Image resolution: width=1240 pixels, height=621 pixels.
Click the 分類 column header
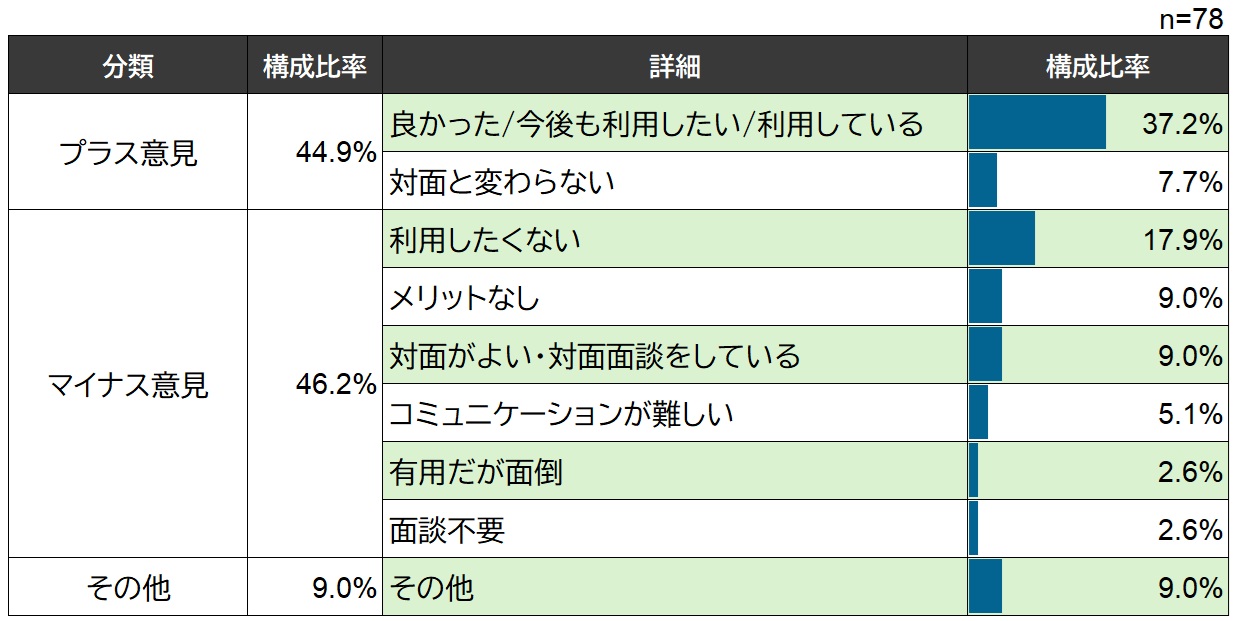coord(128,66)
